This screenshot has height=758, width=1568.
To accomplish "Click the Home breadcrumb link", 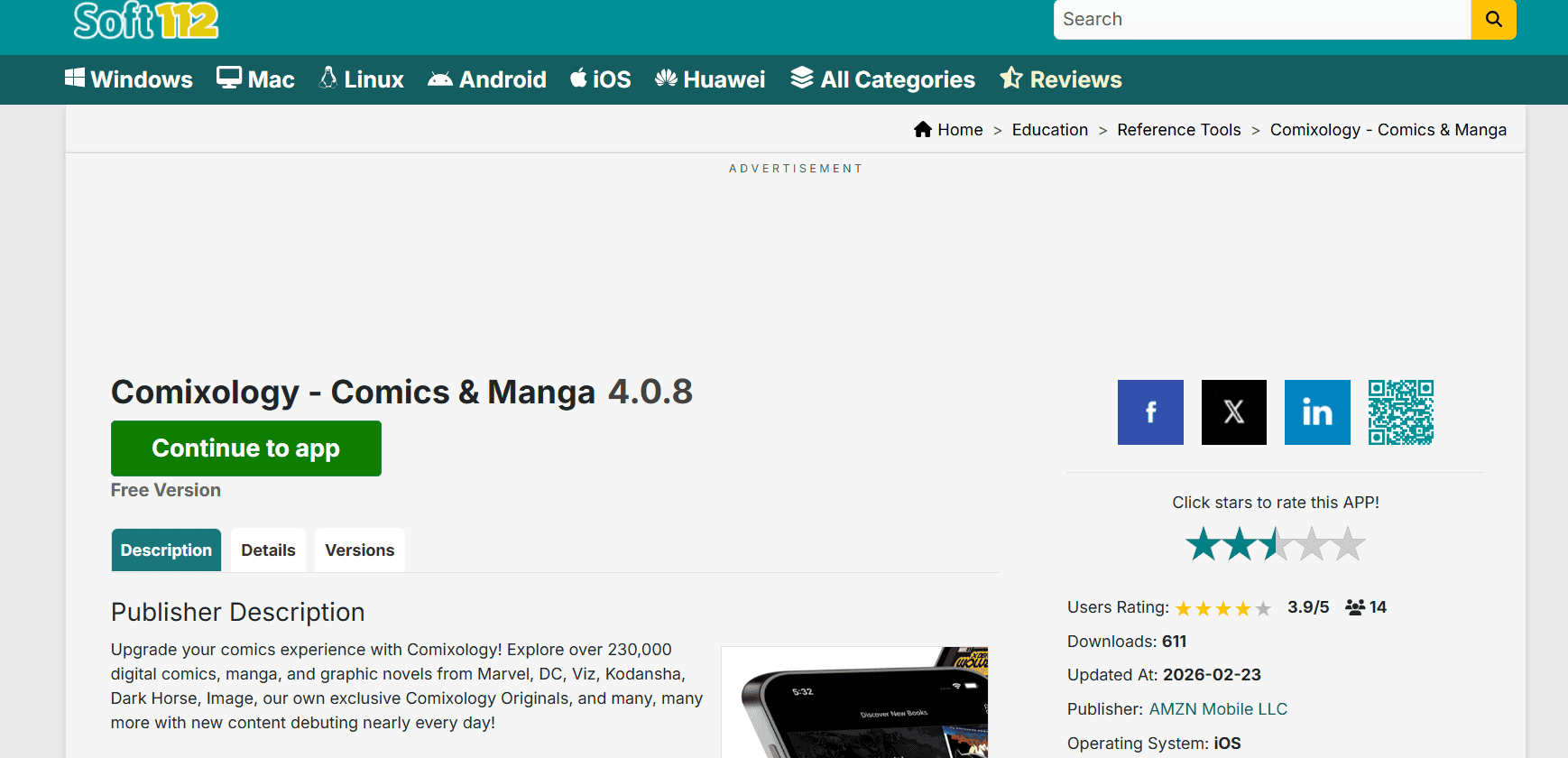I will (x=948, y=130).
